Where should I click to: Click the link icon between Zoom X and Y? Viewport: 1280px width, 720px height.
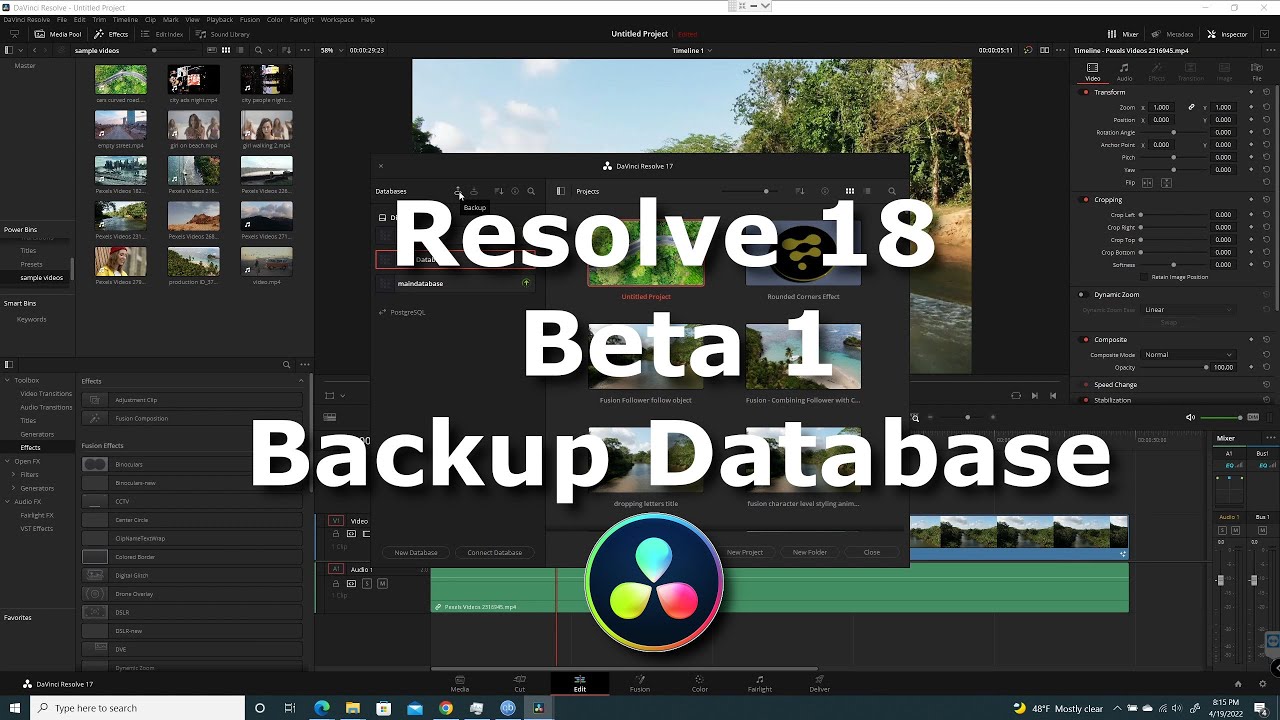click(1191, 107)
